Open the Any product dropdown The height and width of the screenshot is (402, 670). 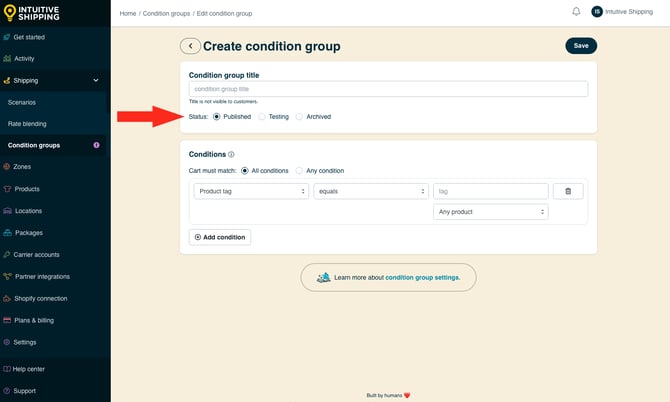(491, 211)
